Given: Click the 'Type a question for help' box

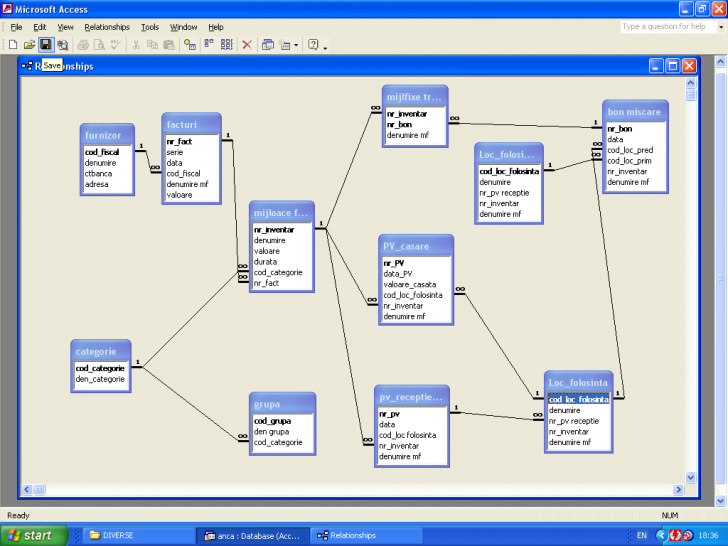Looking at the screenshot, I should point(669,27).
